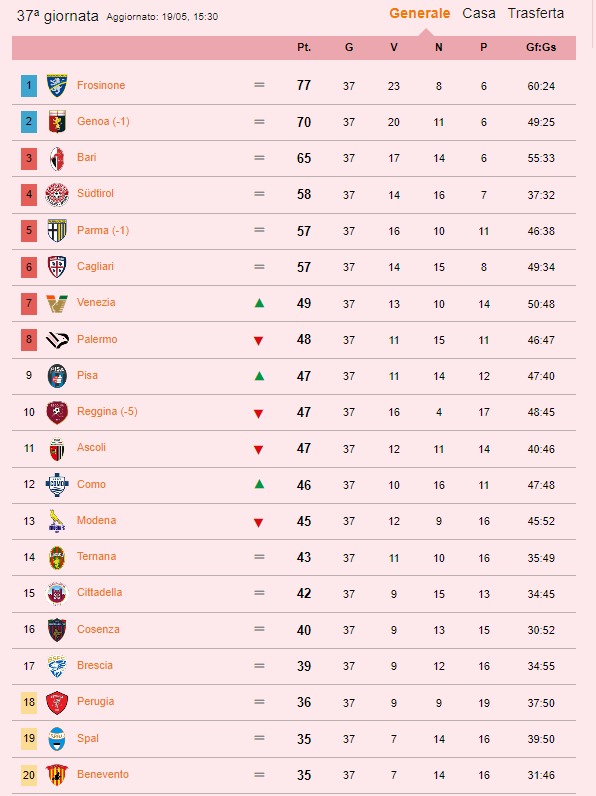The height and width of the screenshot is (796, 596).
Task: Select the Generale standings tab
Action: (420, 13)
